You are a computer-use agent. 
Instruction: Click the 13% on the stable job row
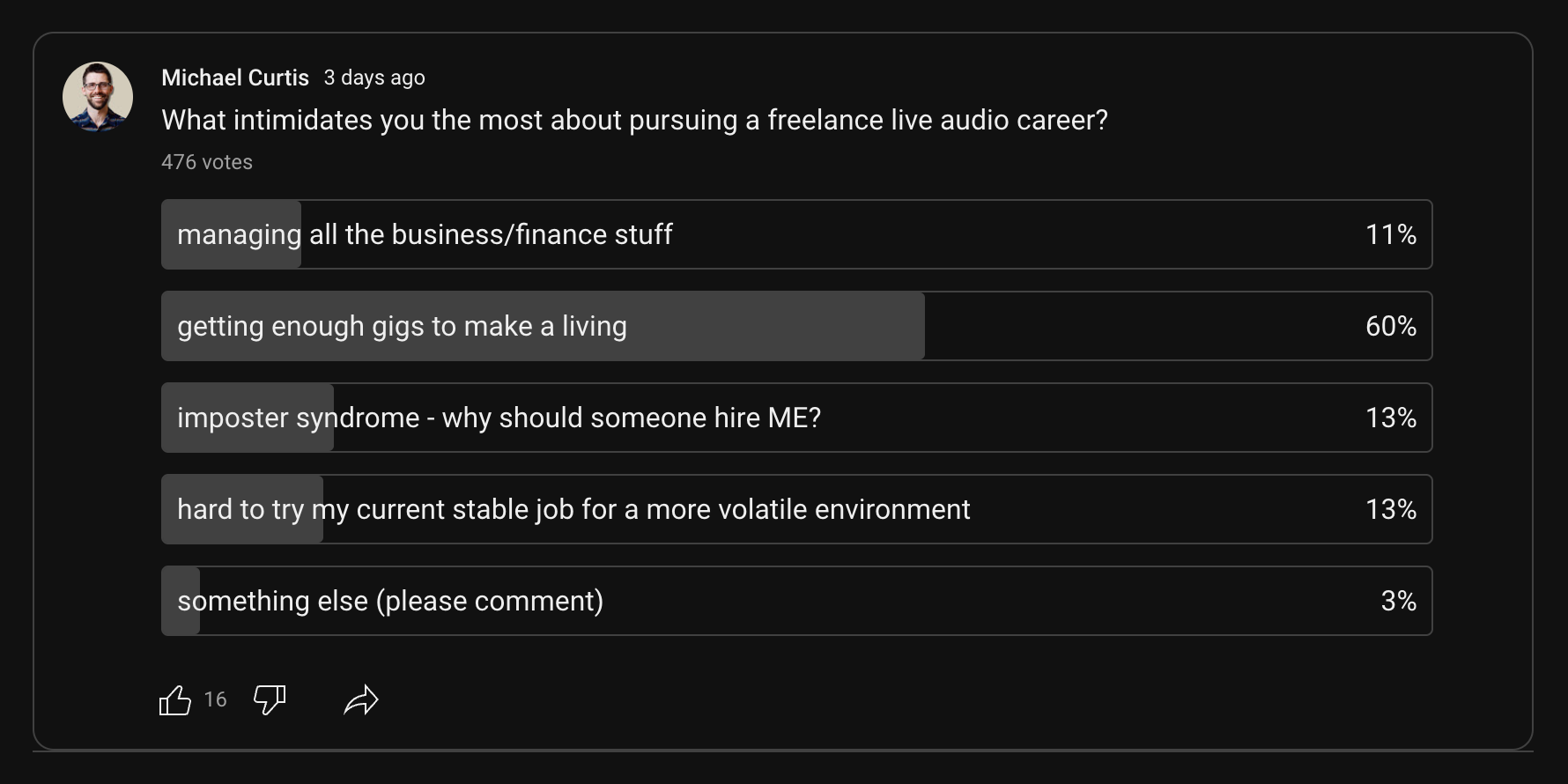[1390, 509]
